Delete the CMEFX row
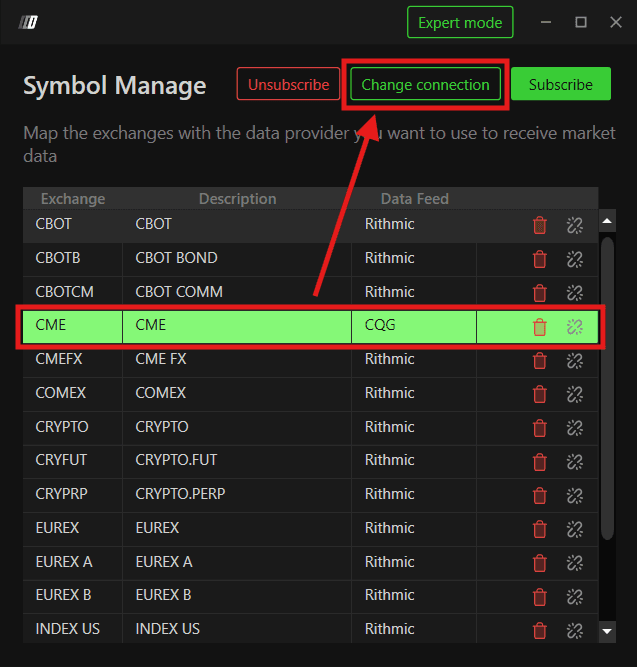This screenshot has height=667, width=637. 540,360
